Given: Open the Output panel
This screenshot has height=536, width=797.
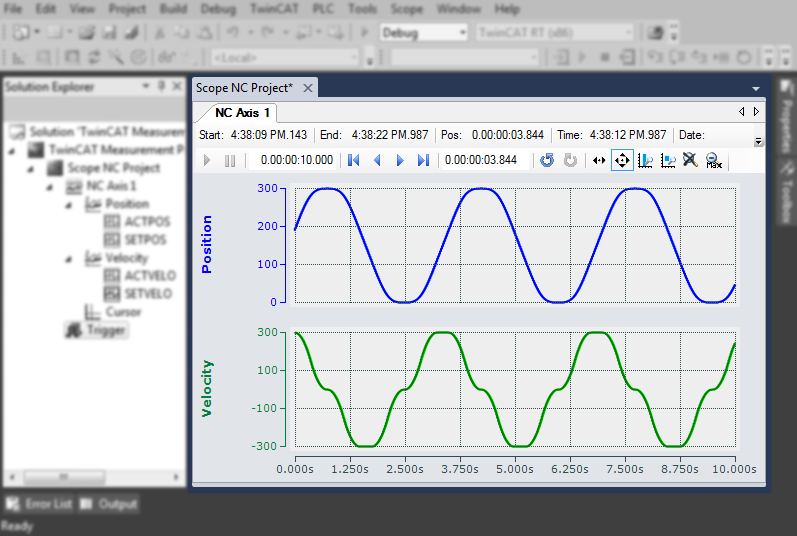Looking at the screenshot, I should pos(108,504).
